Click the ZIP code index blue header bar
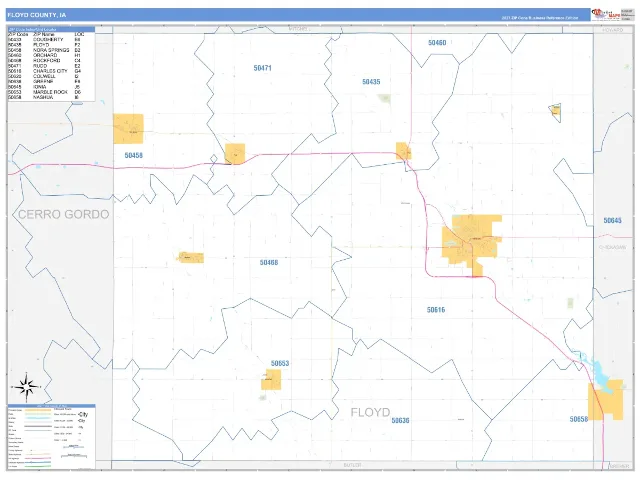This screenshot has width=640, height=480. click(x=51, y=29)
